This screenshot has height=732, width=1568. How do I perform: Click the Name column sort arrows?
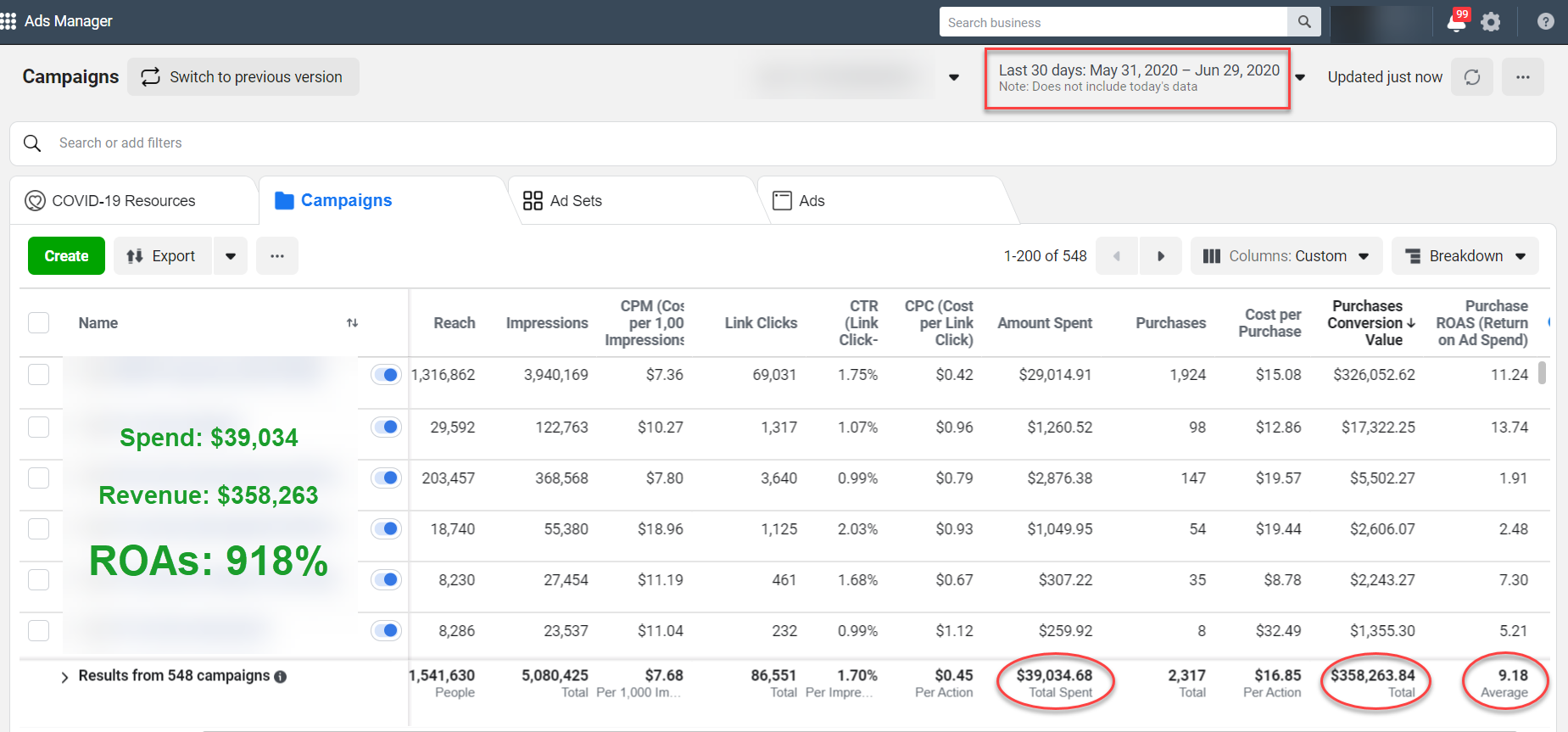(352, 323)
